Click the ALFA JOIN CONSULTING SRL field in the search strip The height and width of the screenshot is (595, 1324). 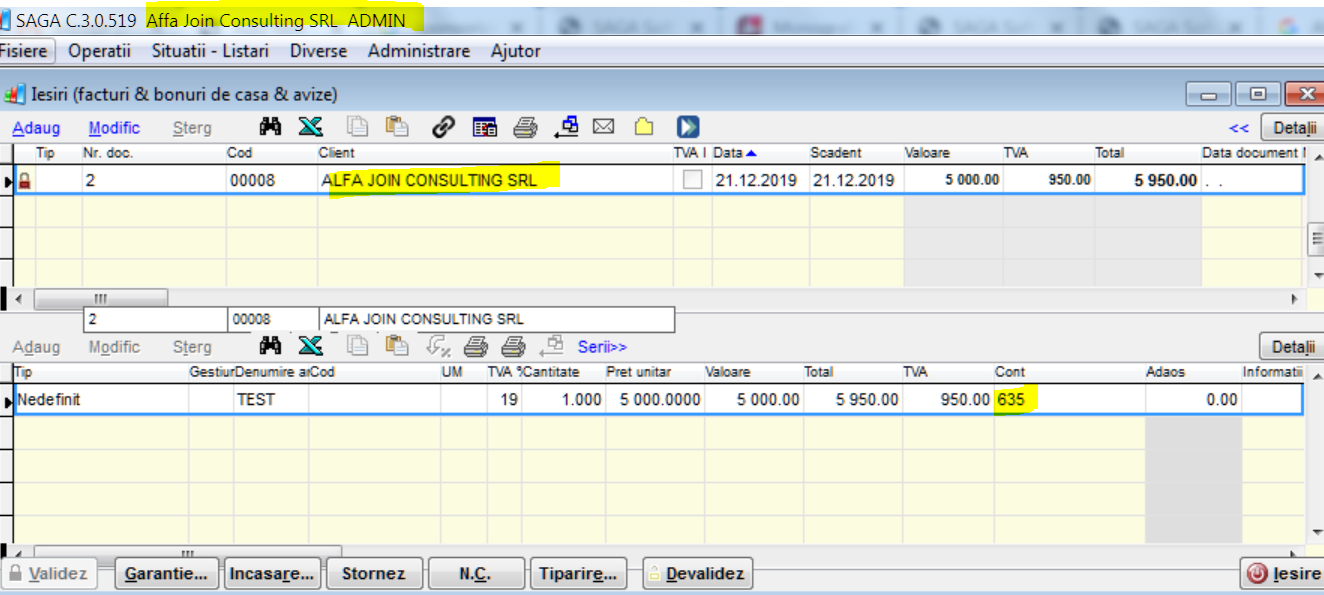pos(496,319)
